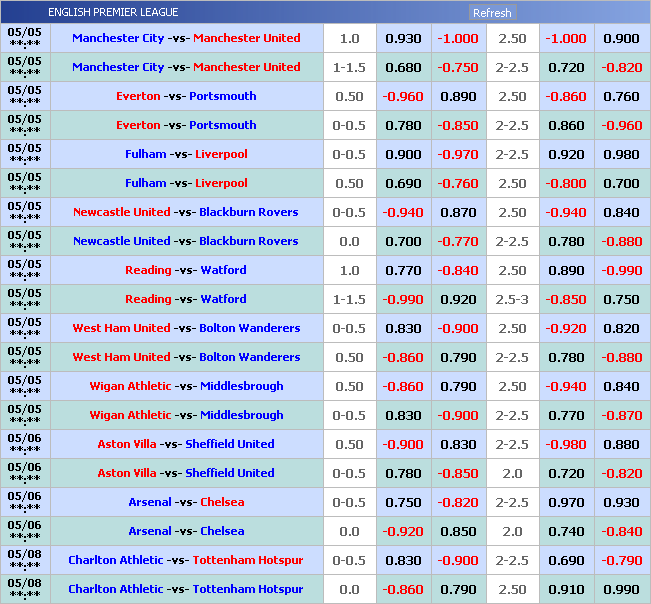Pick 0.970 odds for Arsenal vs Chelsea
This screenshot has width=651, height=604.
pyautogui.click(x=566, y=502)
